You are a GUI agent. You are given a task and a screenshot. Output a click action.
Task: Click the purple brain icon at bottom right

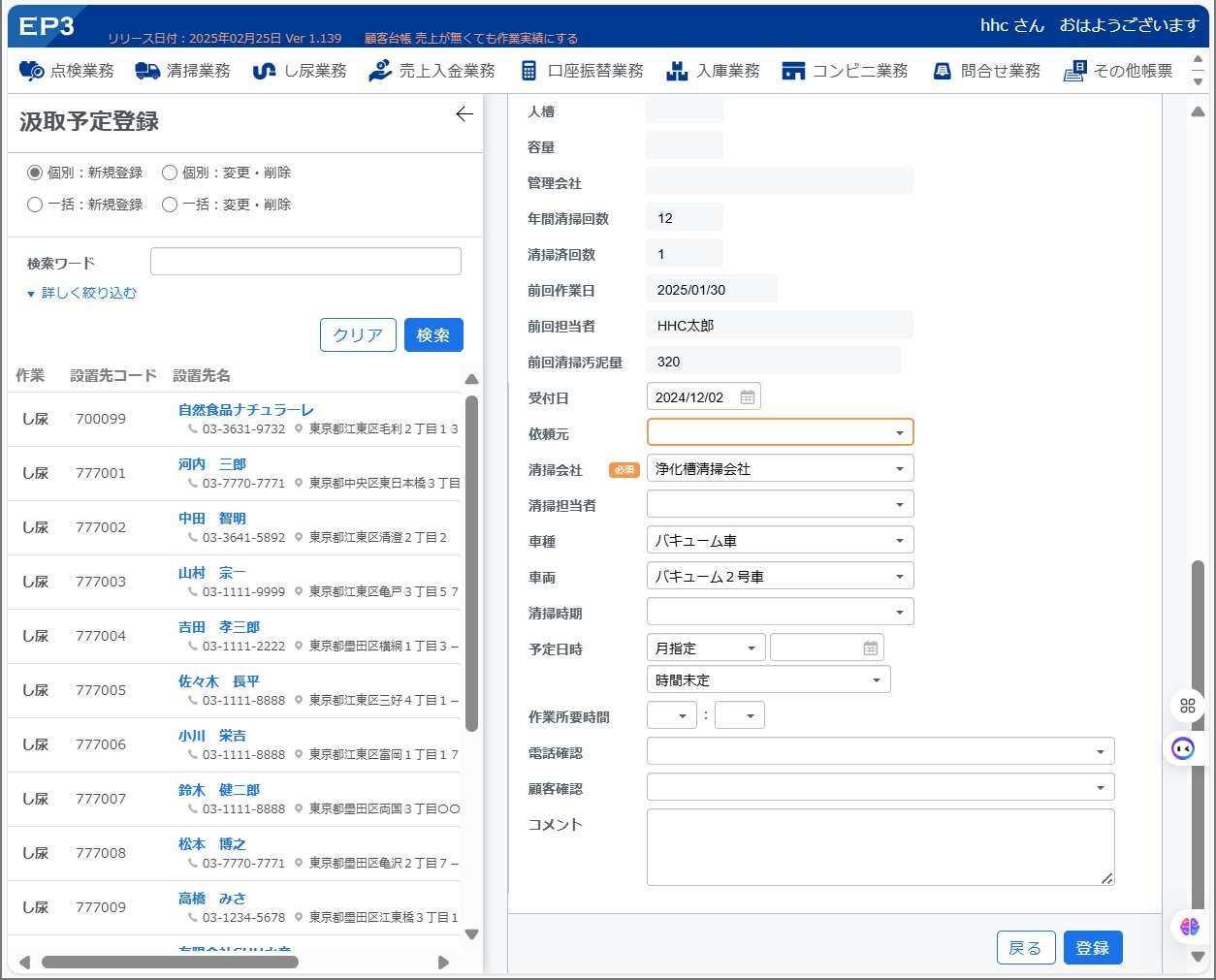(x=1190, y=927)
